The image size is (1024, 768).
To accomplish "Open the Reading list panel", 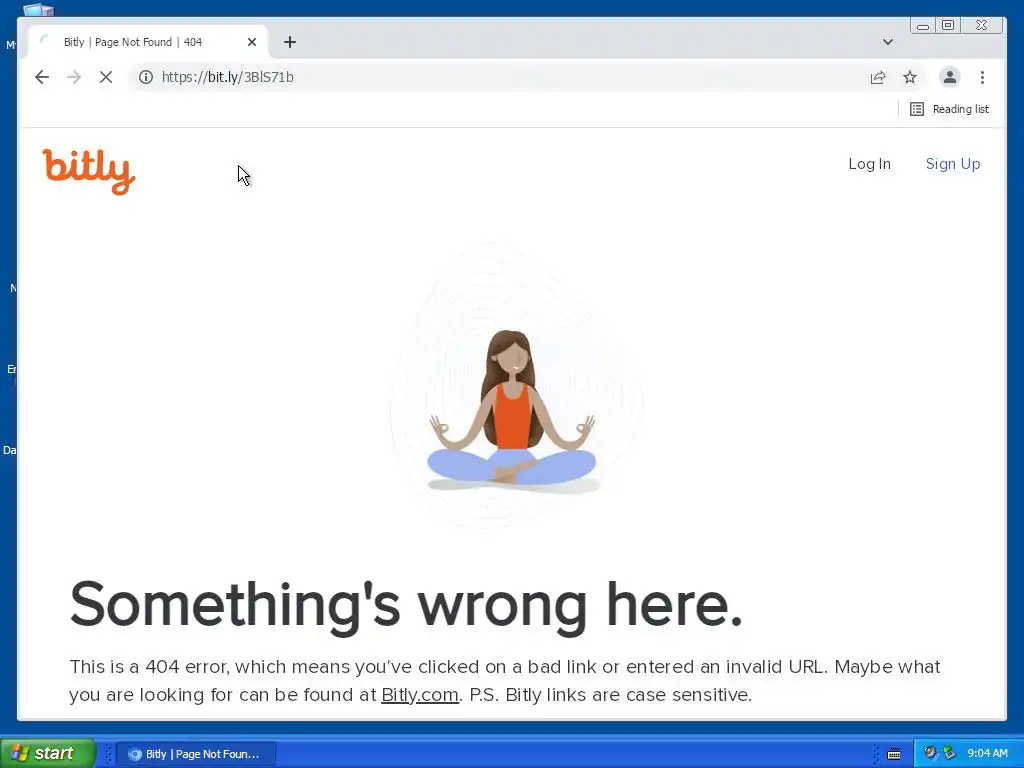I will point(950,109).
